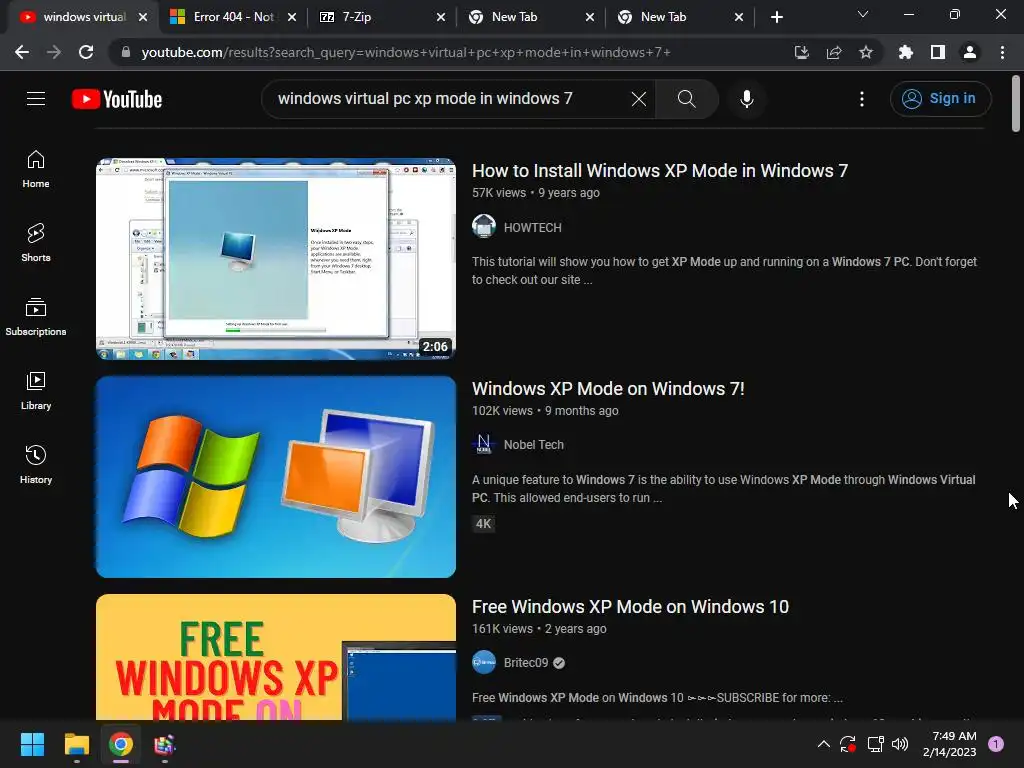Screen dimensions: 1024x768
Task: Visit the HOWTECH channel name link
Action: pyautogui.click(x=532, y=227)
